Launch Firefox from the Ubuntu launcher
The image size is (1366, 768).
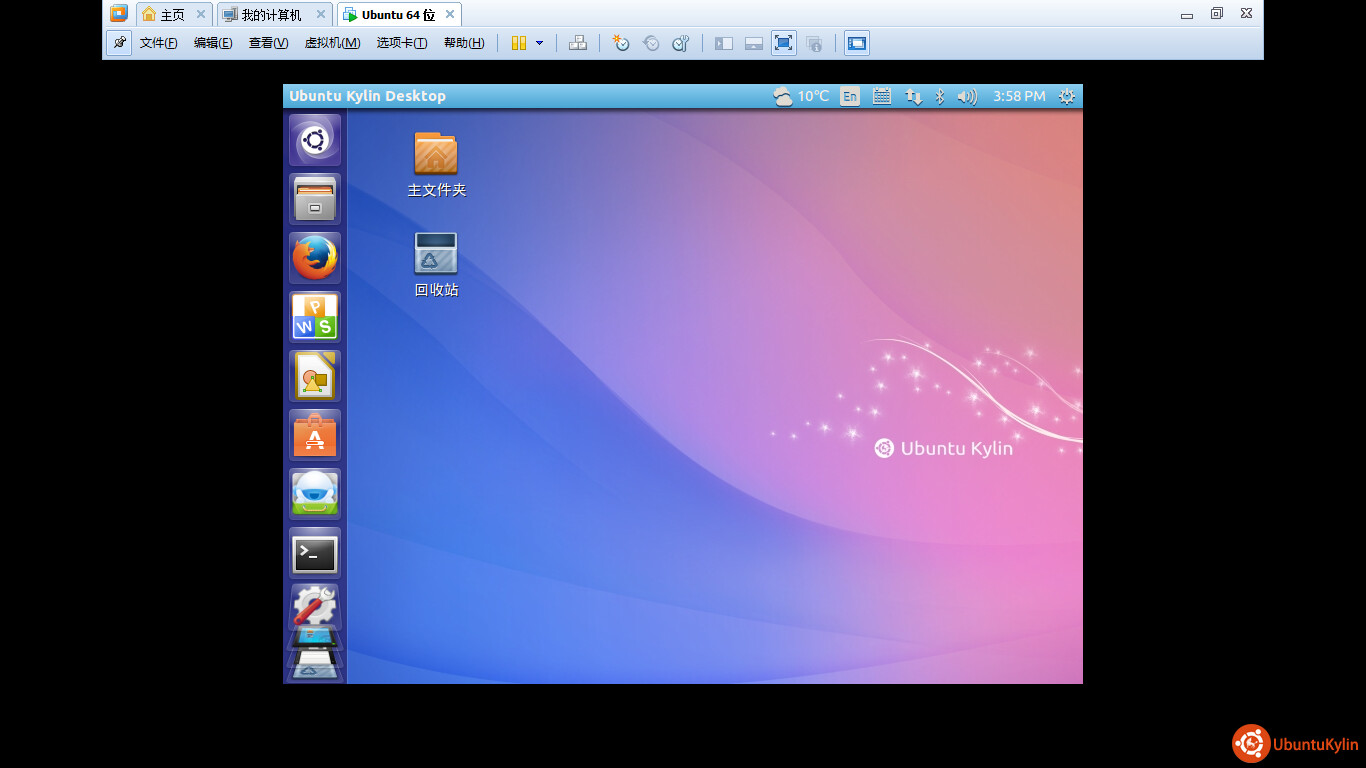coord(315,258)
